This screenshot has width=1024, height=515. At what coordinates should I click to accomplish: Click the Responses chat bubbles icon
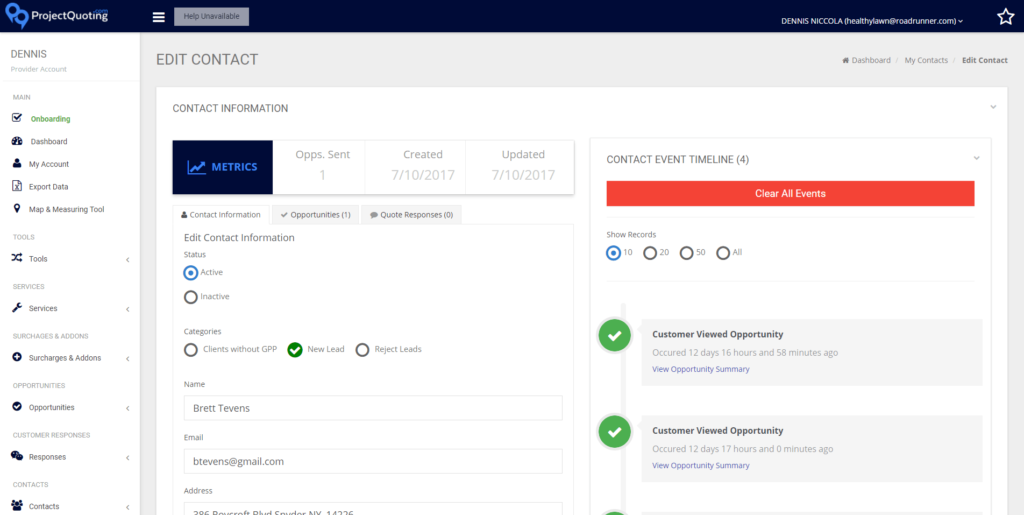pyautogui.click(x=17, y=456)
